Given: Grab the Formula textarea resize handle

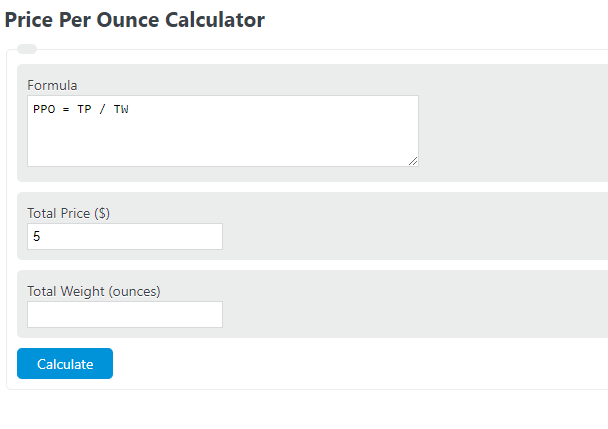Looking at the screenshot, I should (413, 161).
